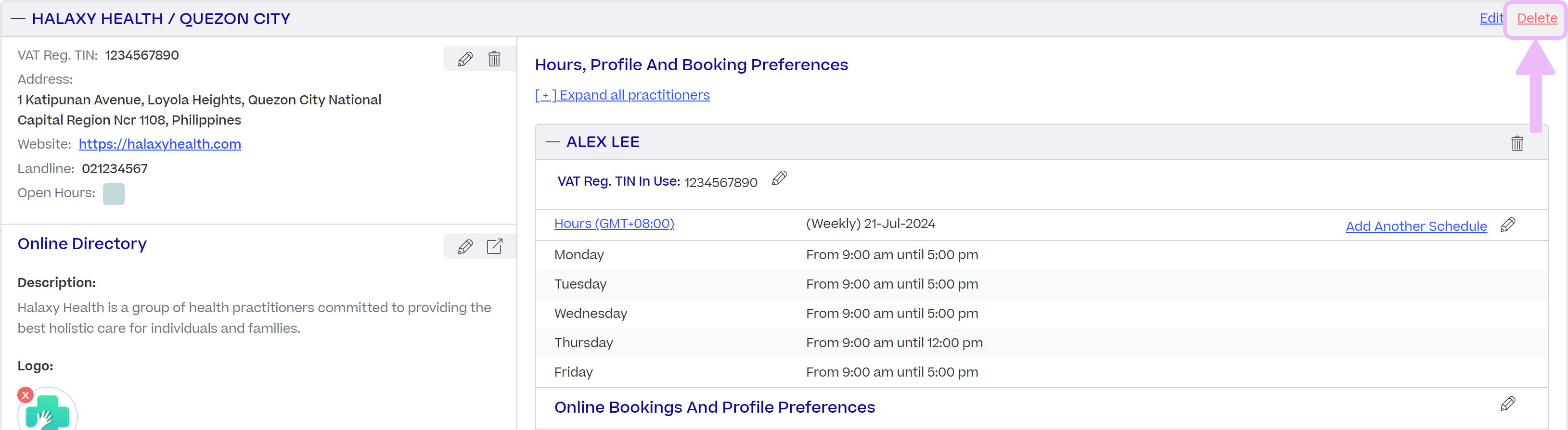Remove Alex Lee using trash icon

[x=1517, y=143]
